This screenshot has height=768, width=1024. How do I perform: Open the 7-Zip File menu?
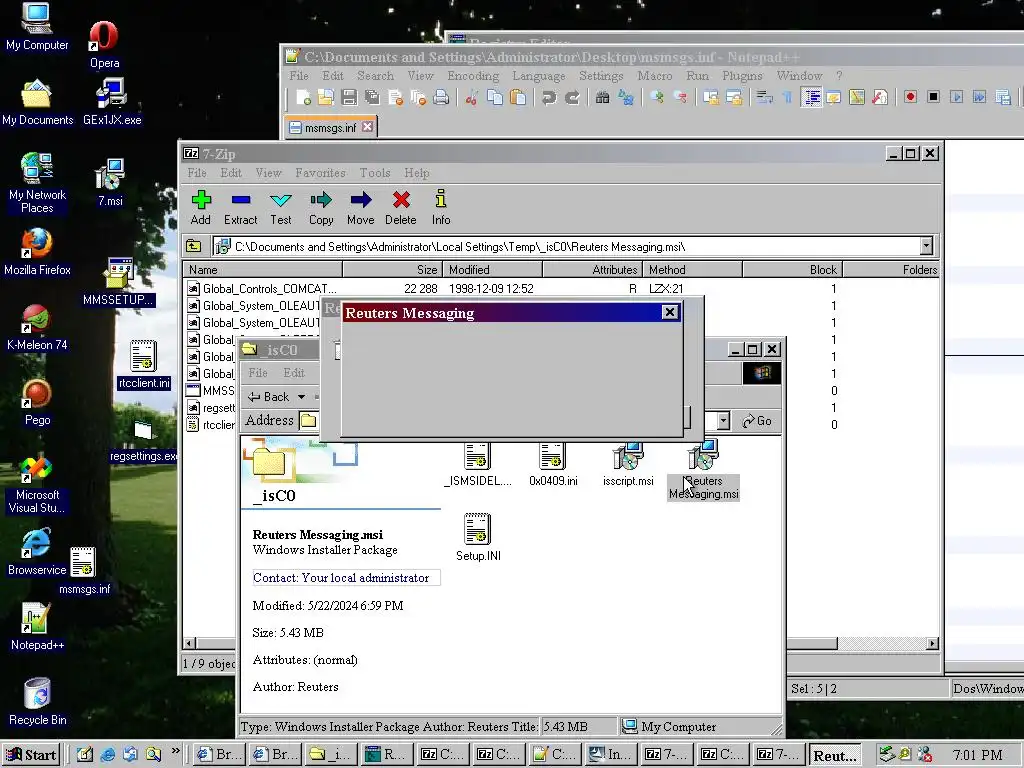[x=197, y=173]
